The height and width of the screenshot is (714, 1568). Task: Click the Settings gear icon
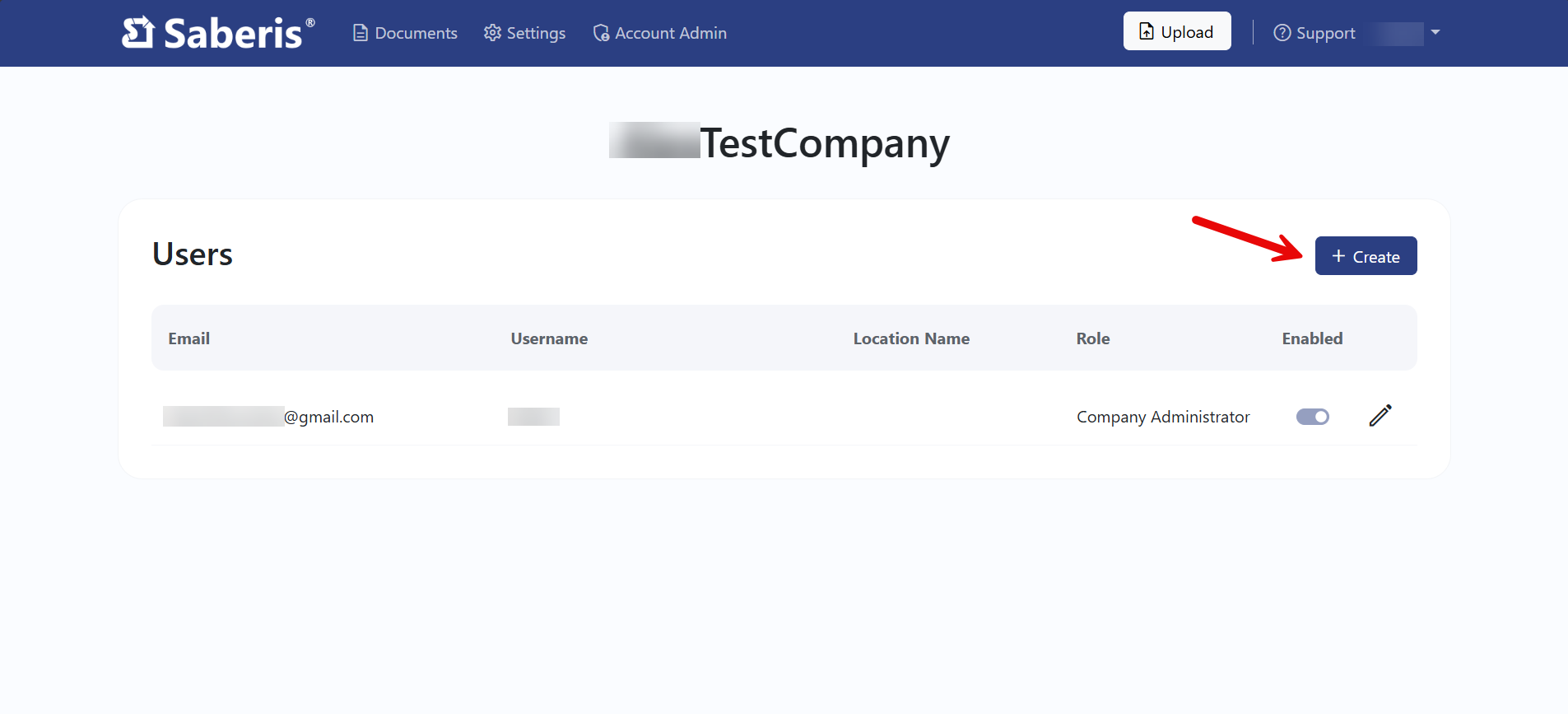[x=492, y=33]
